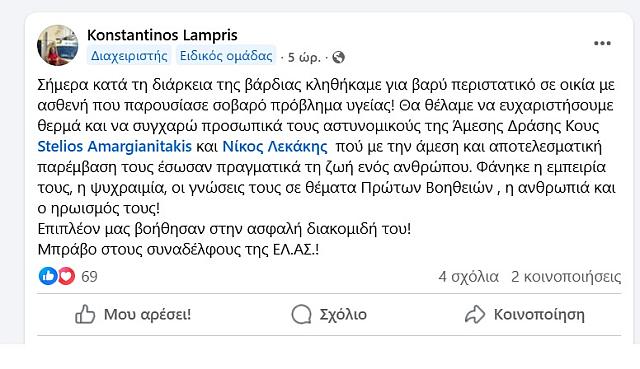Click the blue thumbs-up reaction icon
This screenshot has width=640, height=369.
(x=48, y=276)
